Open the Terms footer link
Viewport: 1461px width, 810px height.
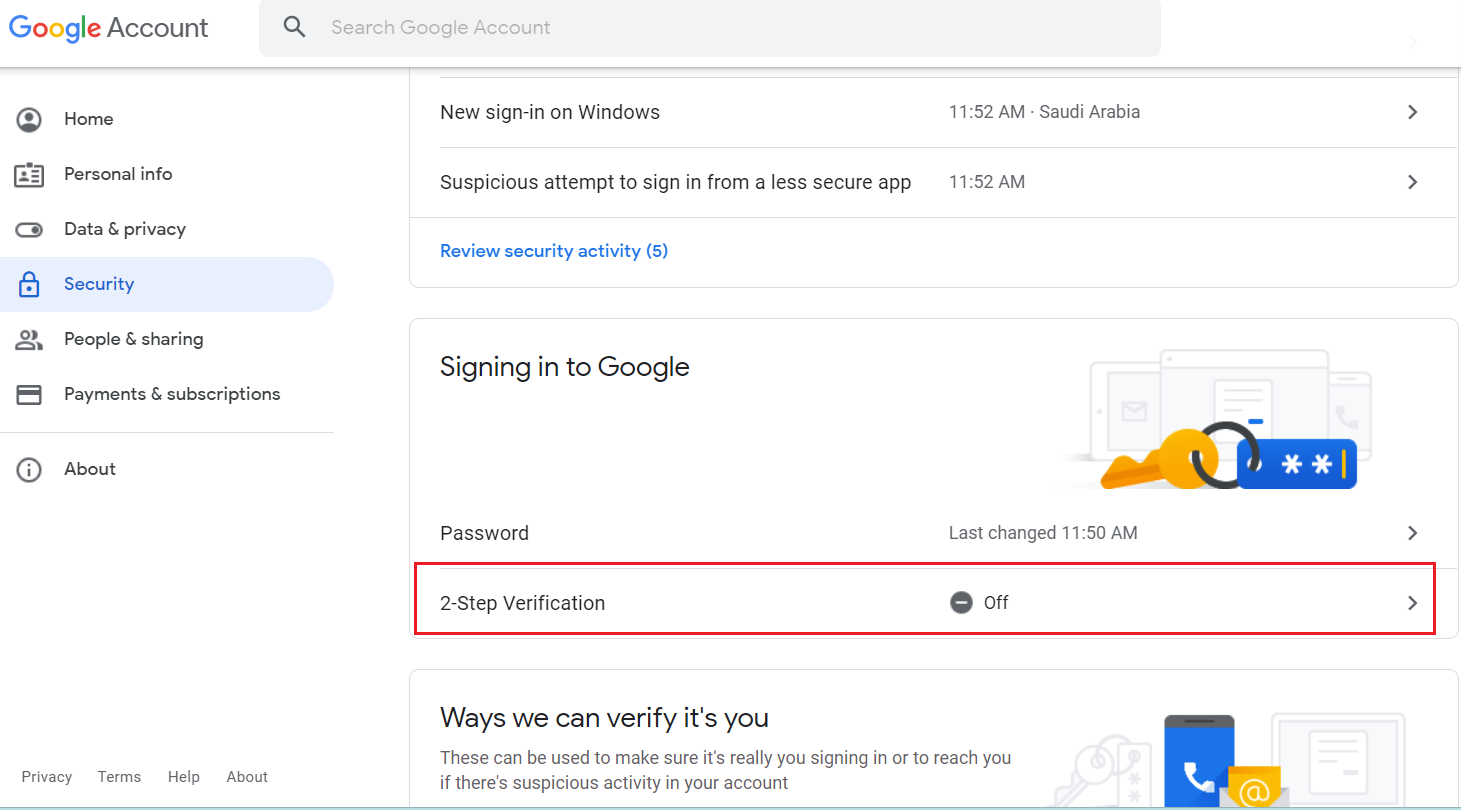pyautogui.click(x=119, y=777)
